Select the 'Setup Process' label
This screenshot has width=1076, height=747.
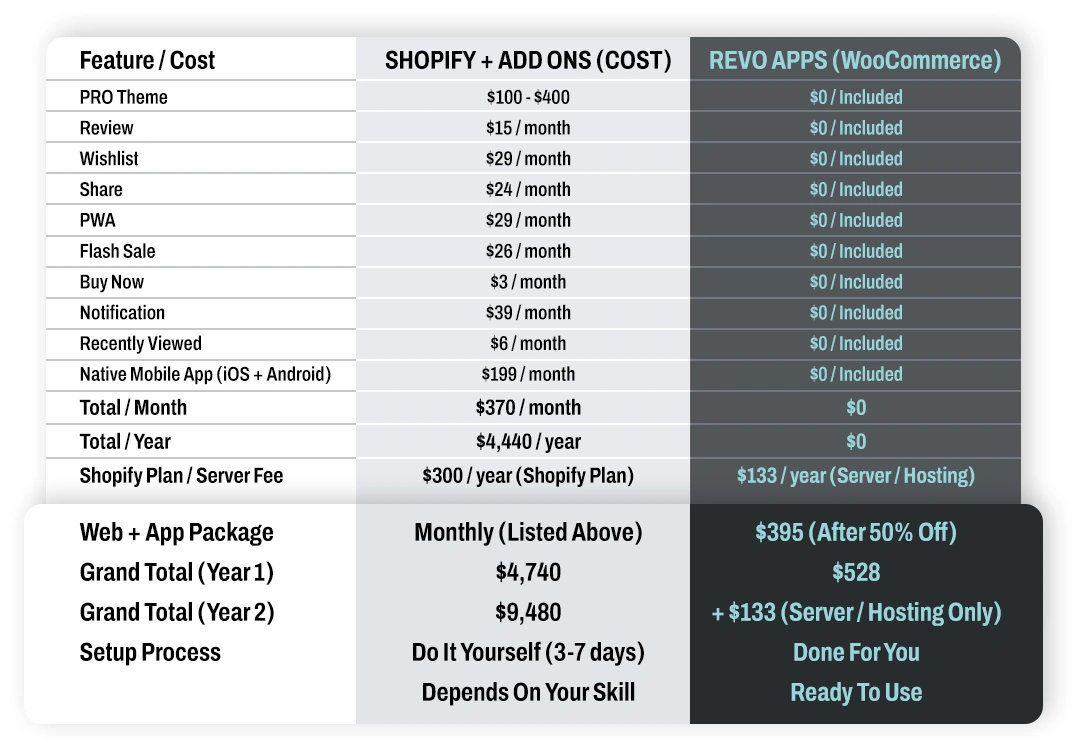[x=150, y=652]
